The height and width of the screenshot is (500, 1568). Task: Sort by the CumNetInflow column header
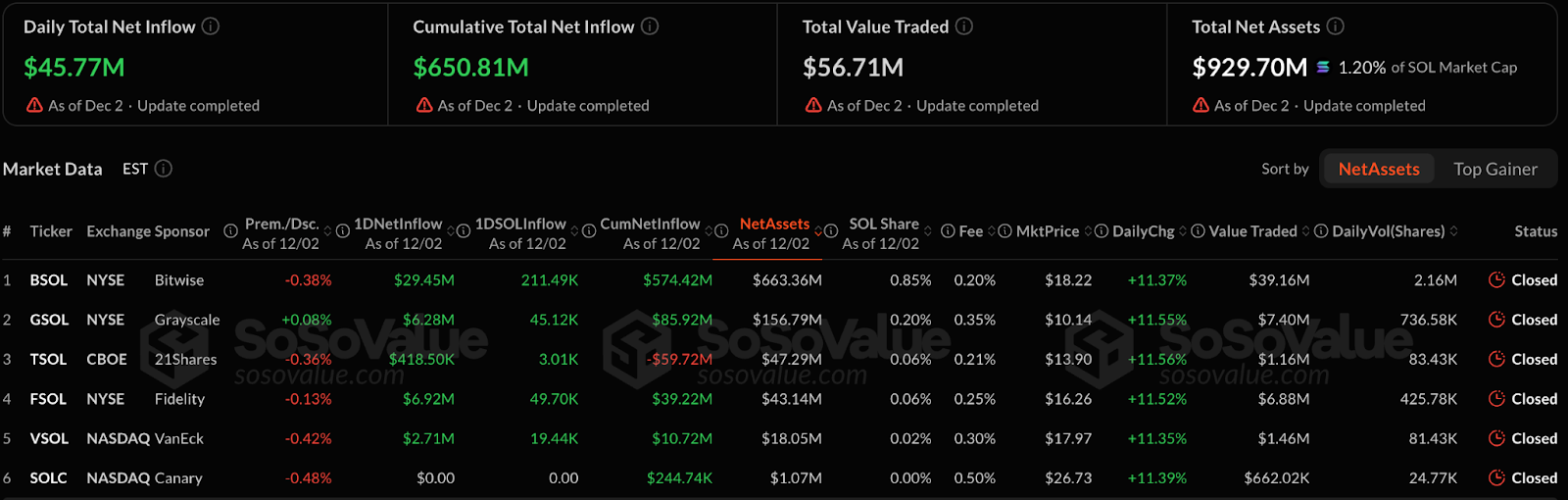coord(650,225)
